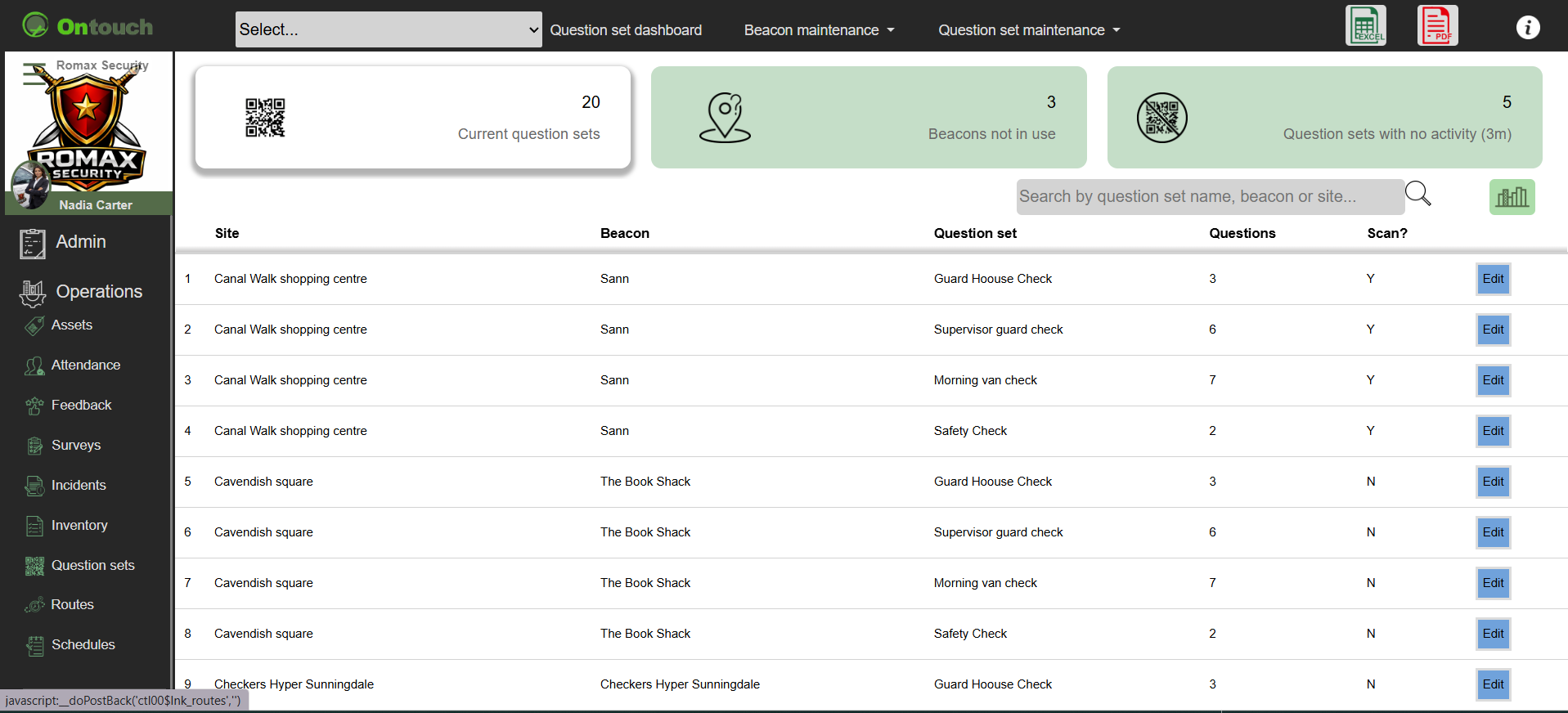1568x713 pixels.
Task: Open the green bar chart icon
Action: click(1512, 197)
